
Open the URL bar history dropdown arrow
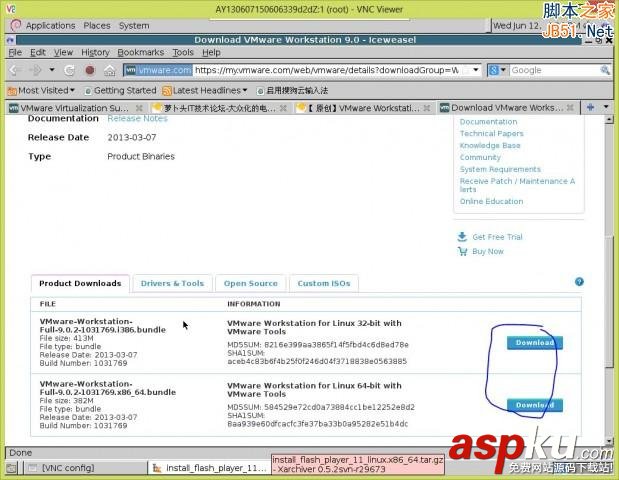coord(476,70)
